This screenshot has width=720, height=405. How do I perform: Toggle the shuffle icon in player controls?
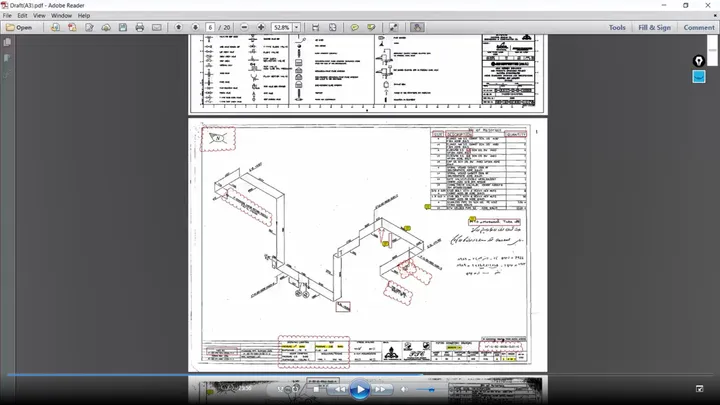[x=281, y=389]
